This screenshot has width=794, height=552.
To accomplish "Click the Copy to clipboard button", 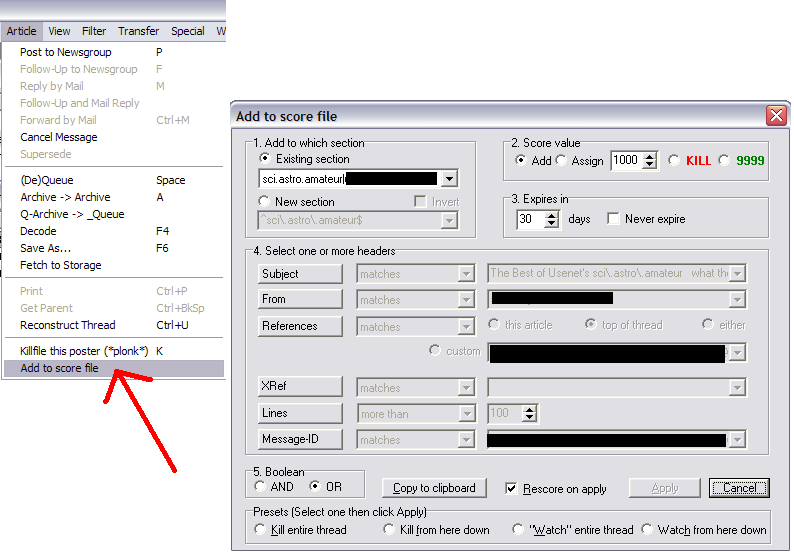I will pos(434,488).
